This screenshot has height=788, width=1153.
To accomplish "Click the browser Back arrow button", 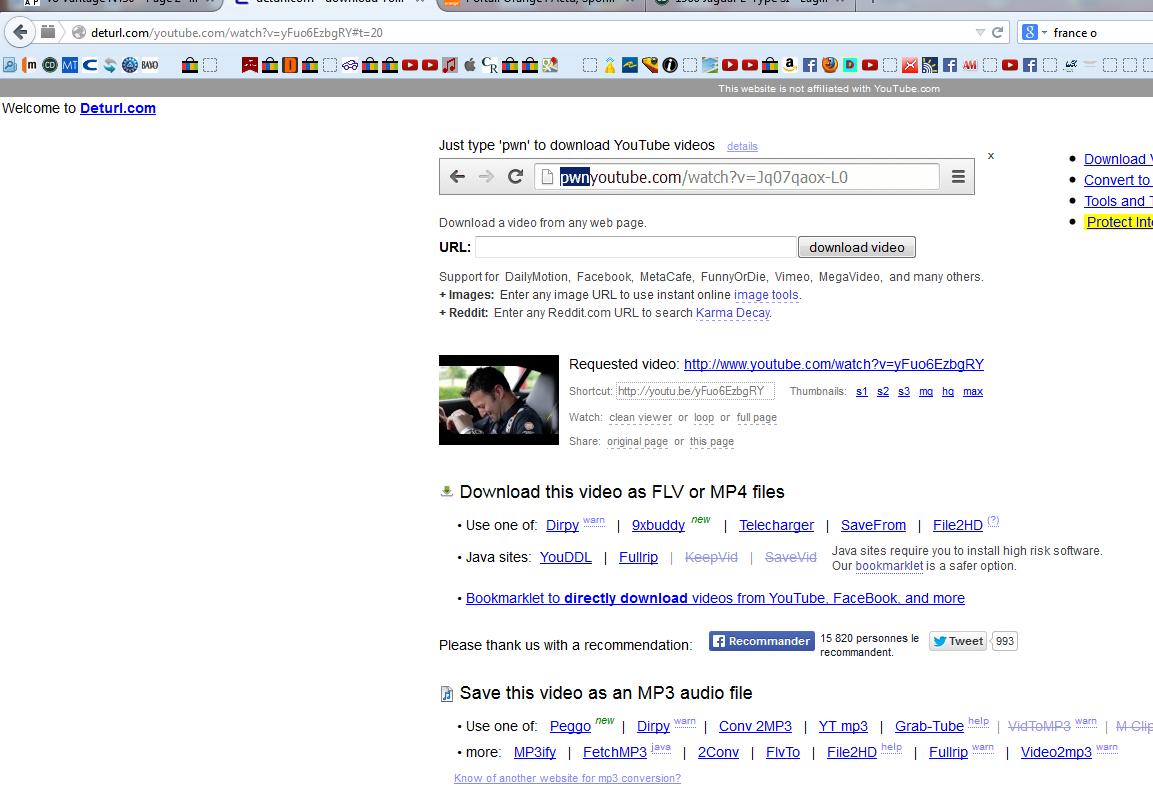I will click(x=20, y=32).
